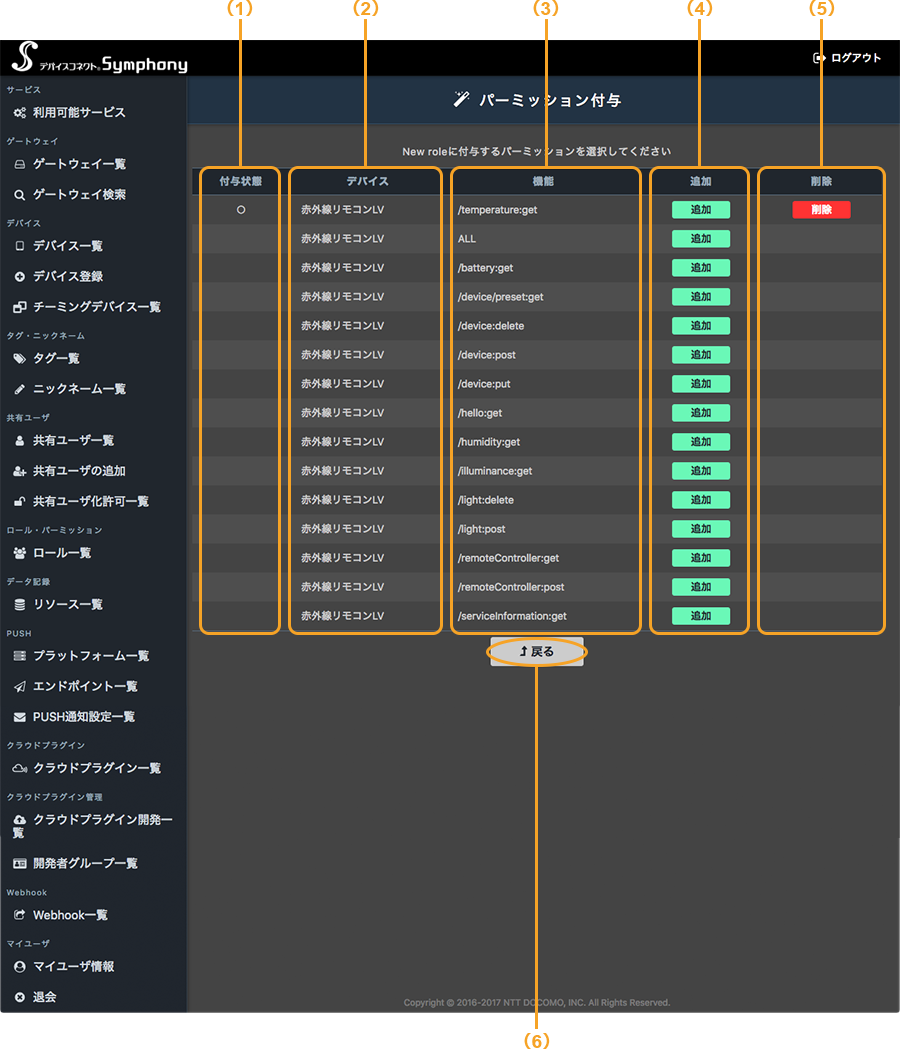Click the ニックネーム一覧 pencil icon
Image resolution: width=900 pixels, height=1049 pixels.
[20, 389]
